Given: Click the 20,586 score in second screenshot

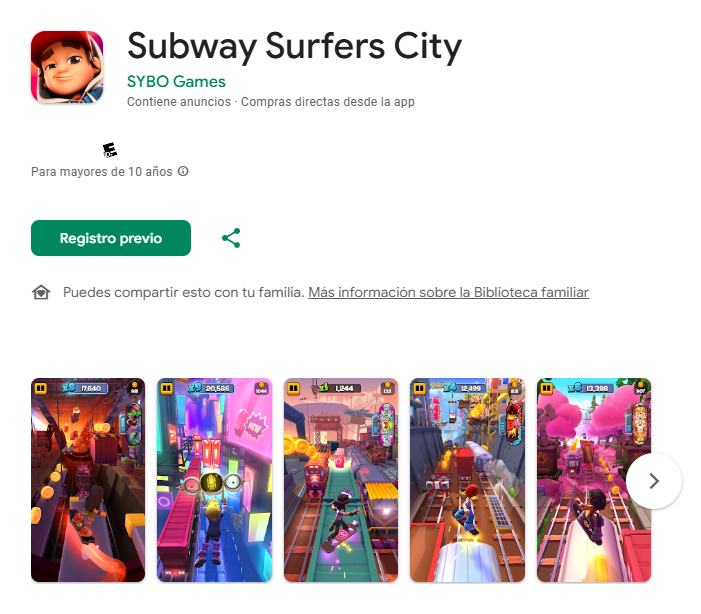Looking at the screenshot, I should pyautogui.click(x=217, y=389).
